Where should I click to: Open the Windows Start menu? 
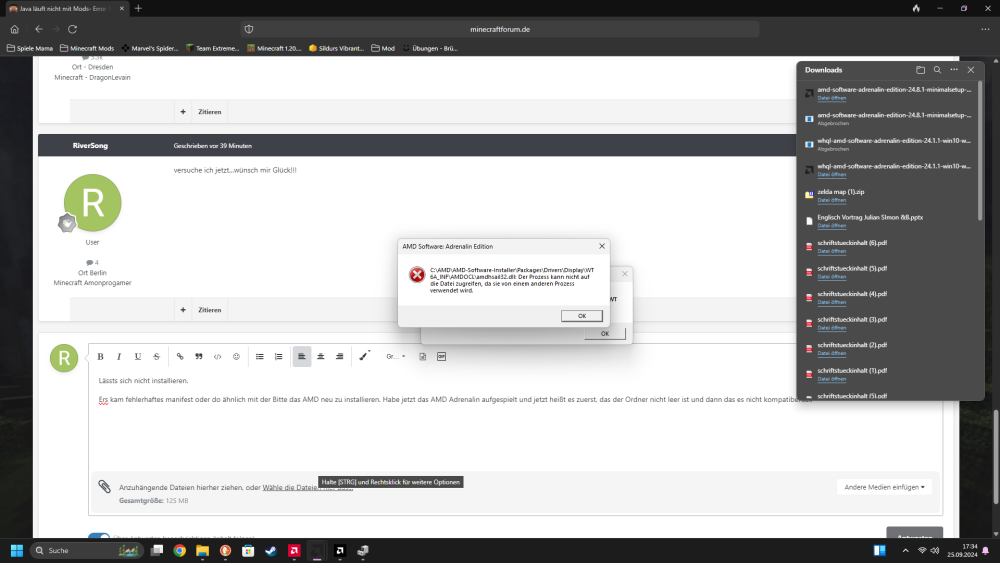tap(17, 550)
